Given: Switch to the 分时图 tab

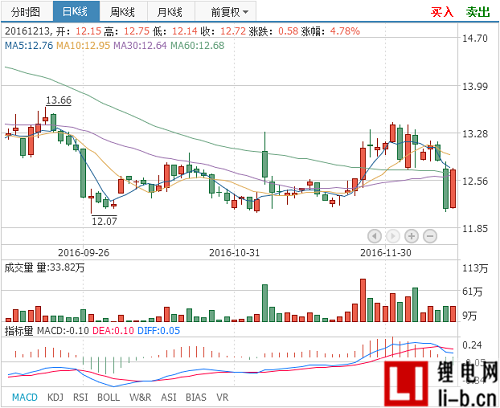Looking at the screenshot, I should click(x=27, y=12).
